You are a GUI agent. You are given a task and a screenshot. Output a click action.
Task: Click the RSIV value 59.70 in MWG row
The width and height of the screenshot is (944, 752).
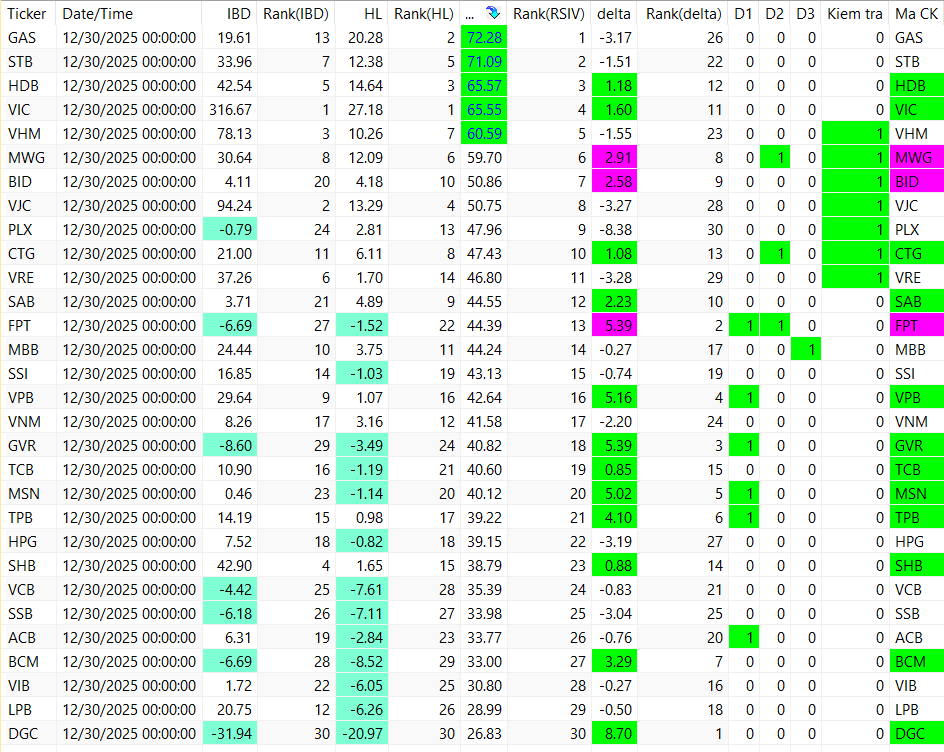coord(484,158)
